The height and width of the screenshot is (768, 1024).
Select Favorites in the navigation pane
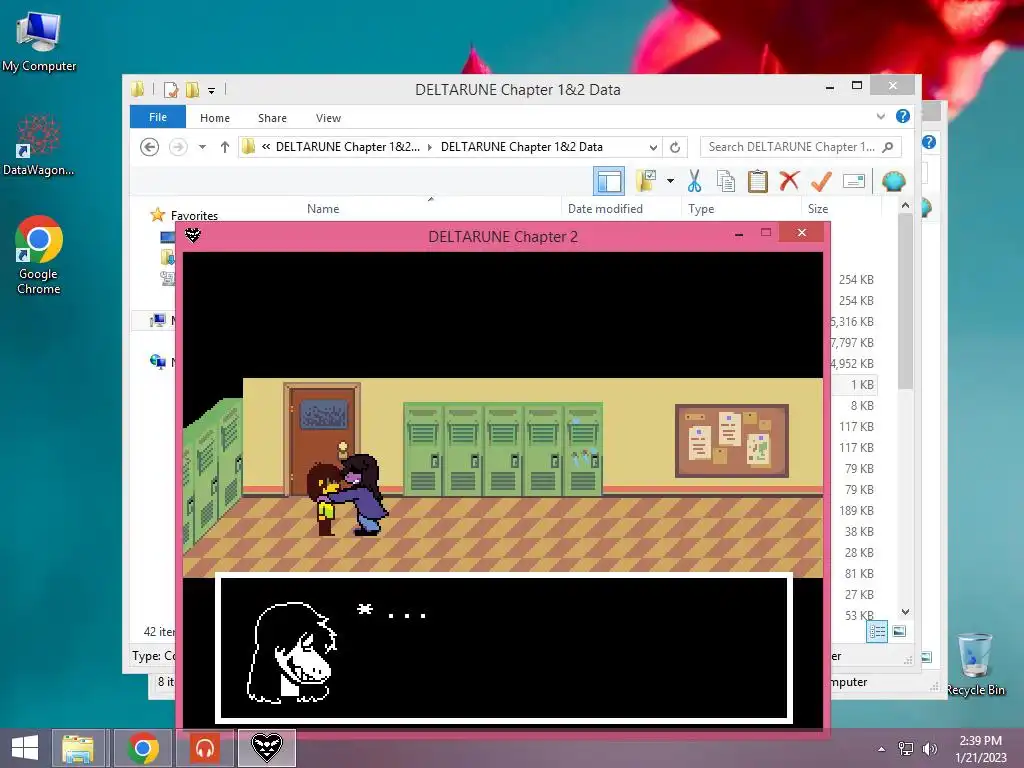194,215
